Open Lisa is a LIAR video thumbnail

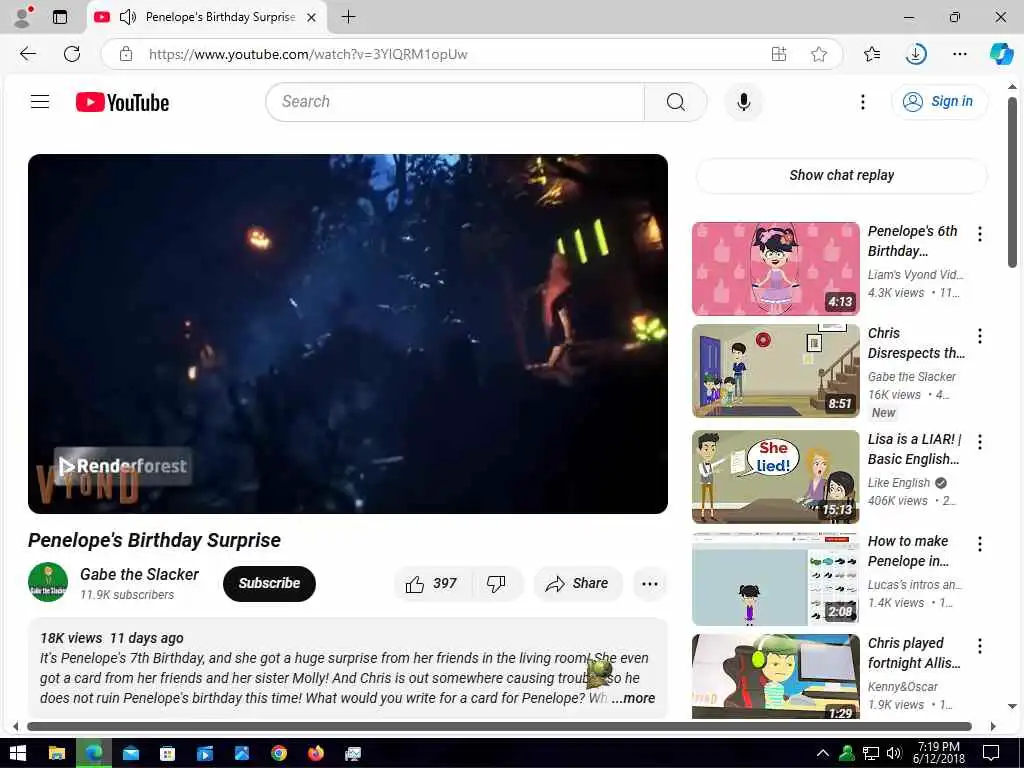tap(775, 476)
